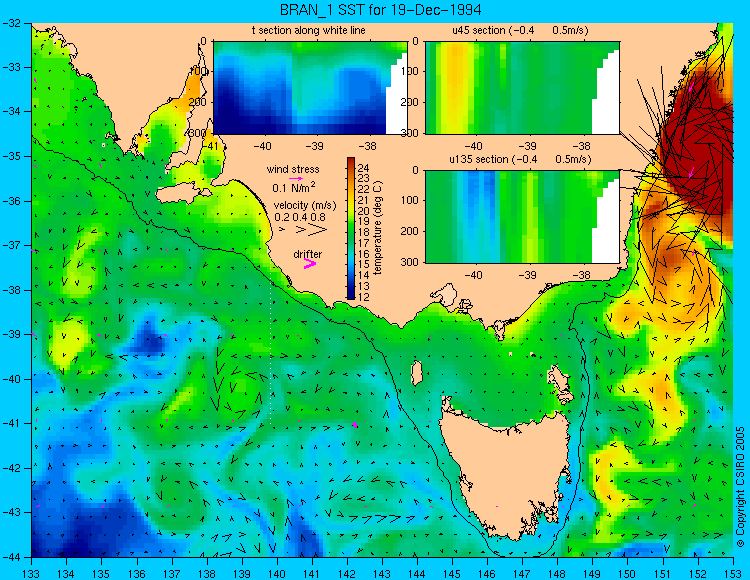Click the 140 longitude axis label
750x580 pixels.
[x=277, y=574]
